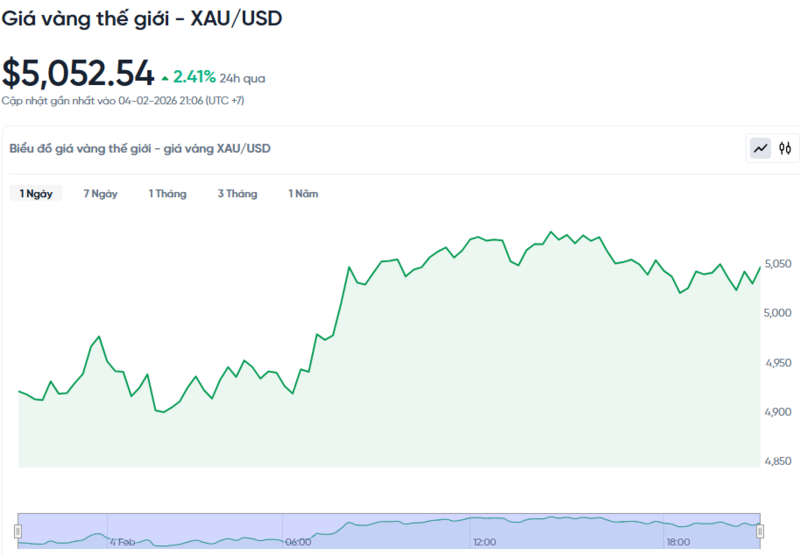Click the 5,000 label on the price axis
The width and height of the screenshot is (800, 556).
777,313
